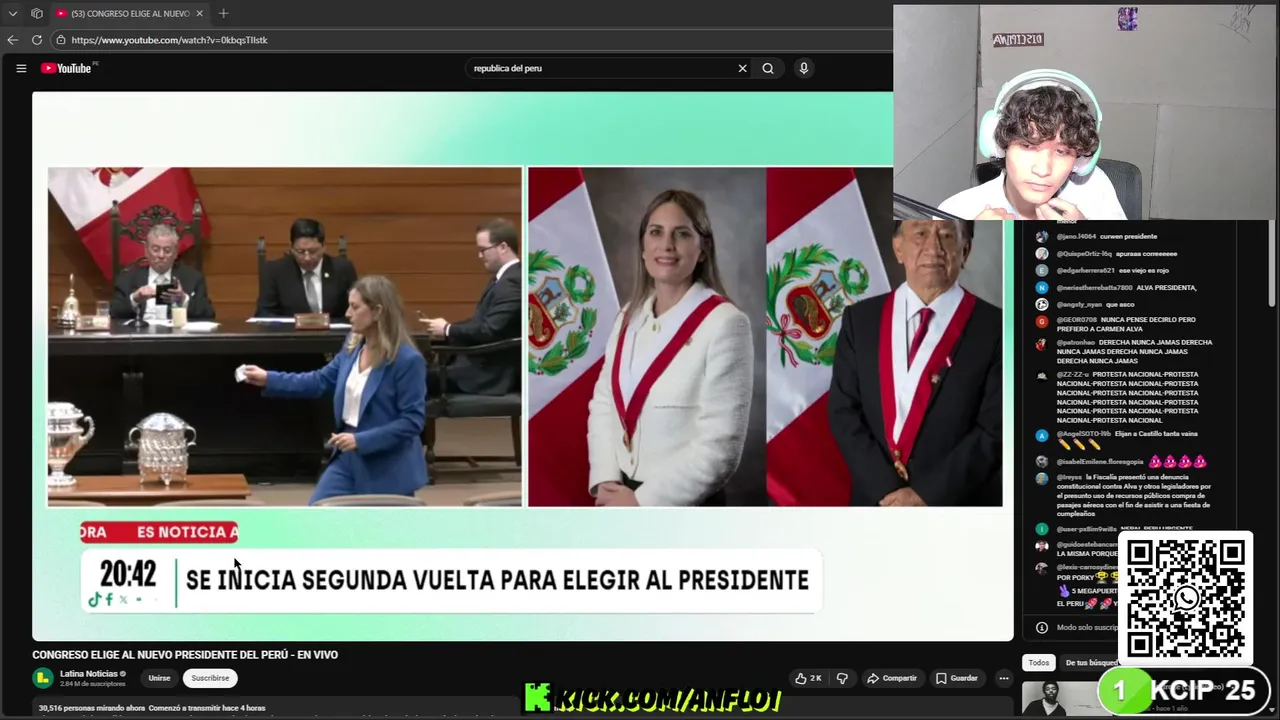Click chat user @lreyss avatar
This screenshot has height=720, width=1280.
(1042, 479)
